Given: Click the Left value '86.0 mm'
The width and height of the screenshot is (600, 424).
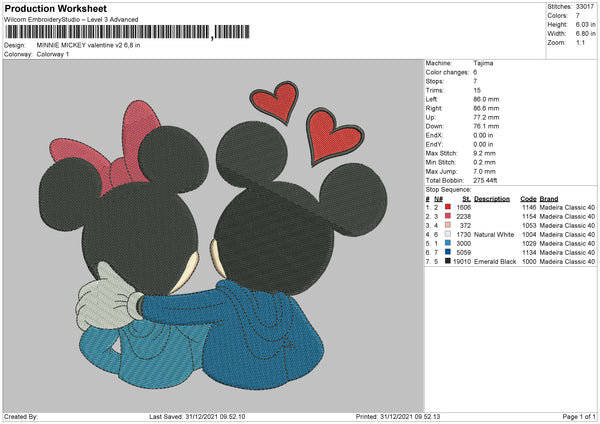Looking at the screenshot, I should [486, 99].
